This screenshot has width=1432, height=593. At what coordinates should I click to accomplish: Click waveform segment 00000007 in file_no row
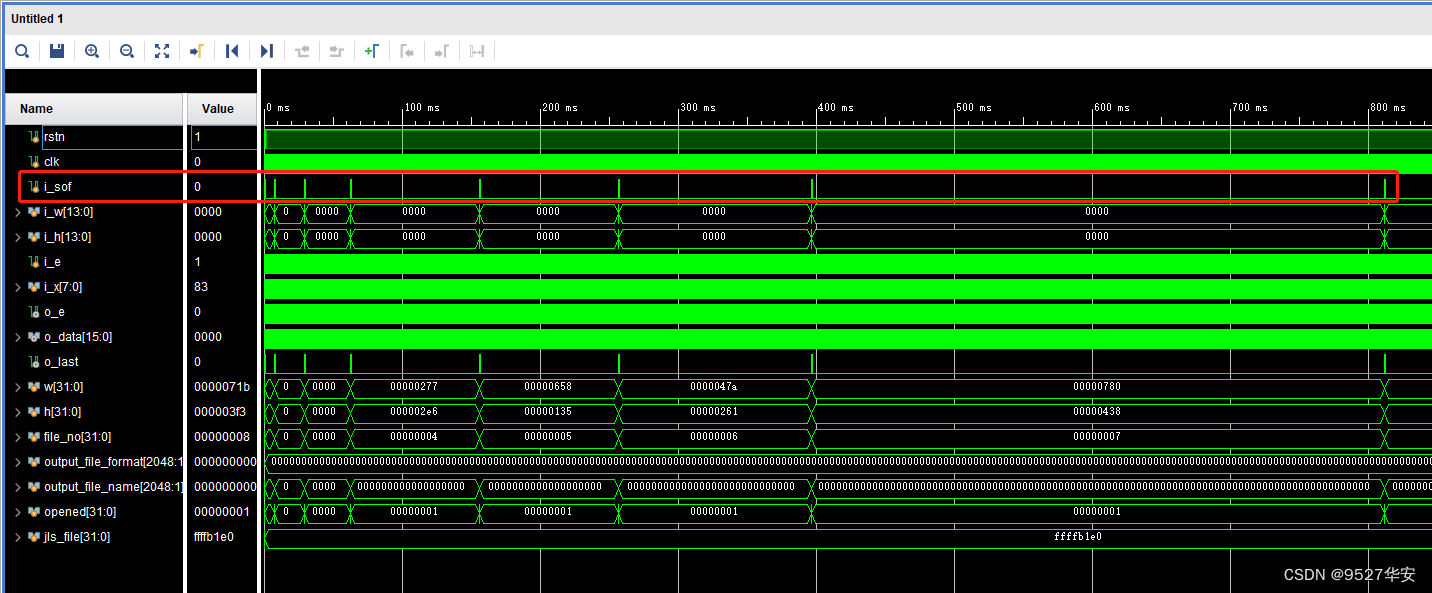(x=1097, y=437)
